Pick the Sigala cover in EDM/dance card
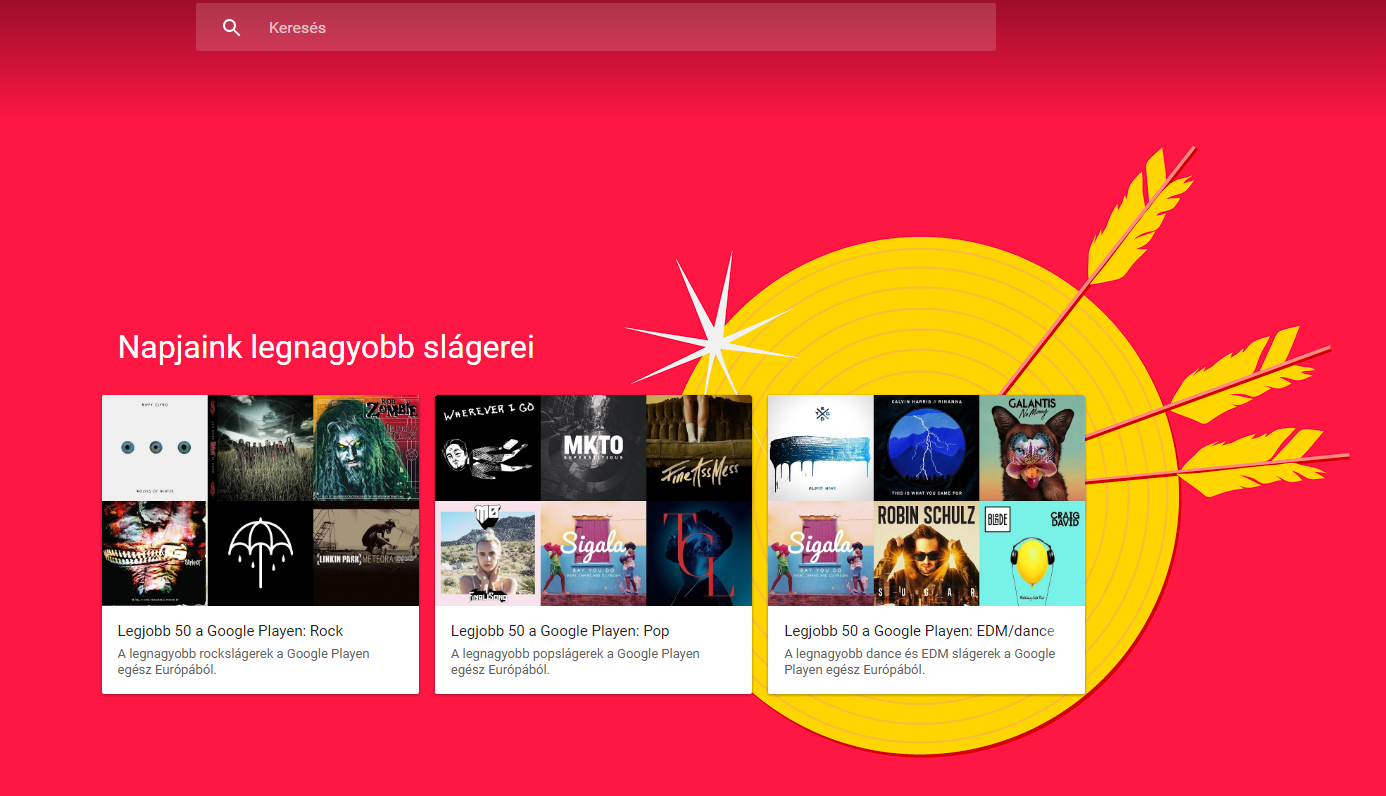Image resolution: width=1386 pixels, height=796 pixels. tap(821, 553)
